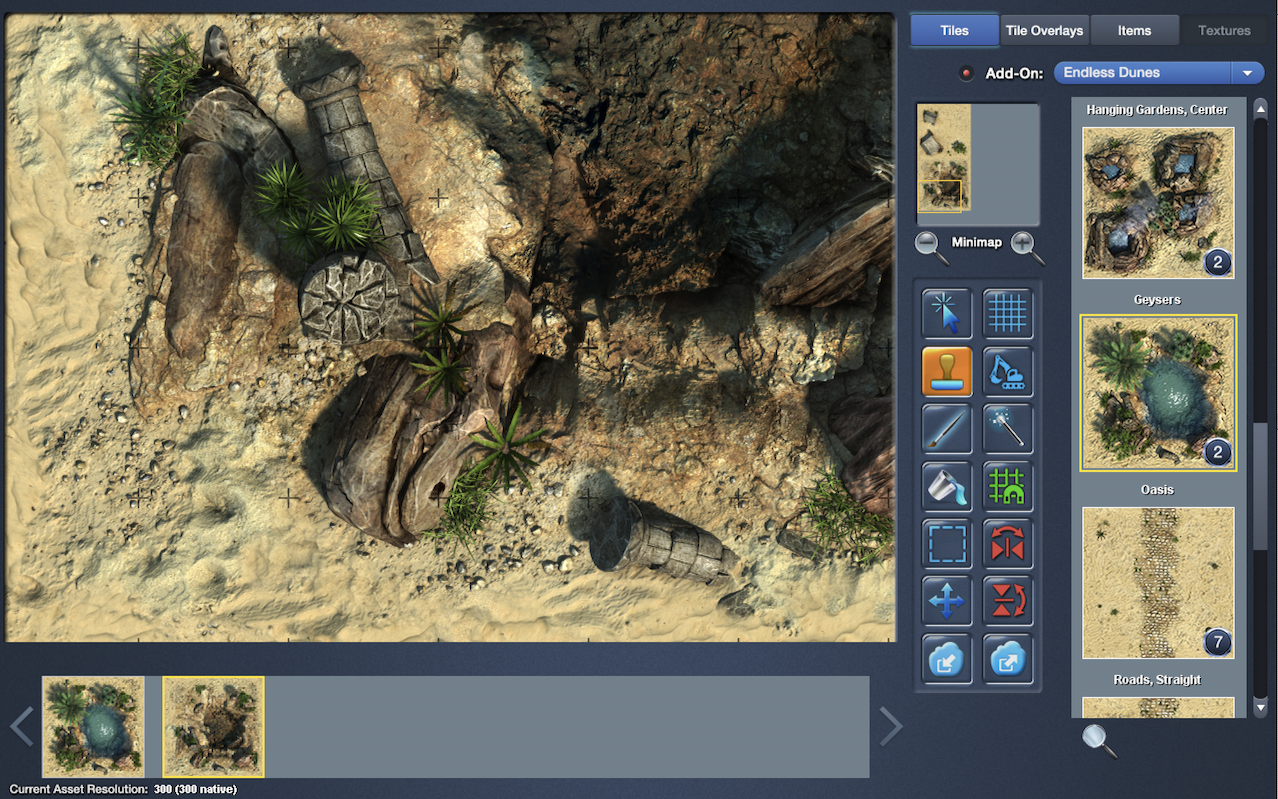Zoom in the minimap
The image size is (1278, 799).
(x=1027, y=247)
